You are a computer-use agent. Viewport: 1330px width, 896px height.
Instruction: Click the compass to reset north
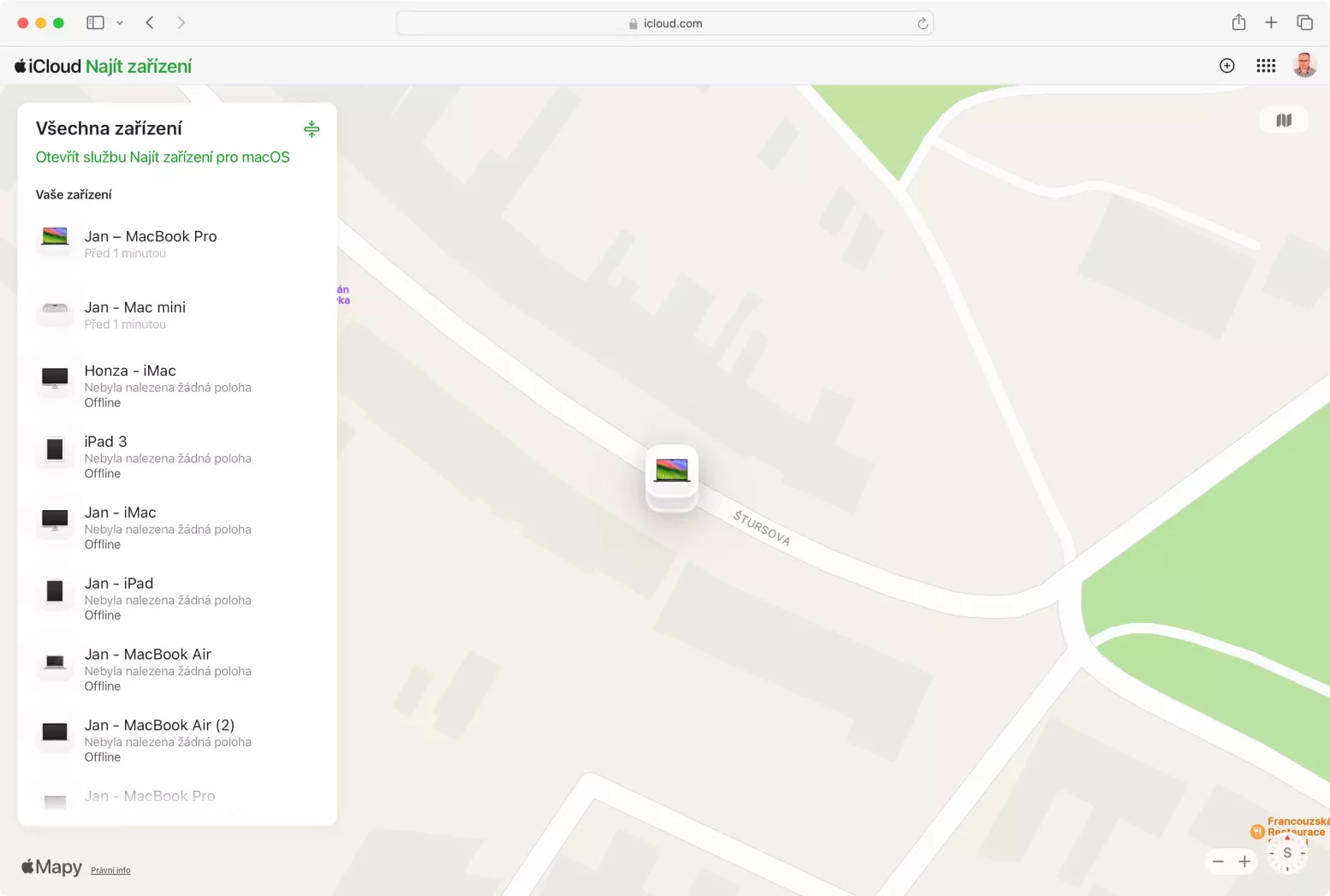click(x=1286, y=853)
